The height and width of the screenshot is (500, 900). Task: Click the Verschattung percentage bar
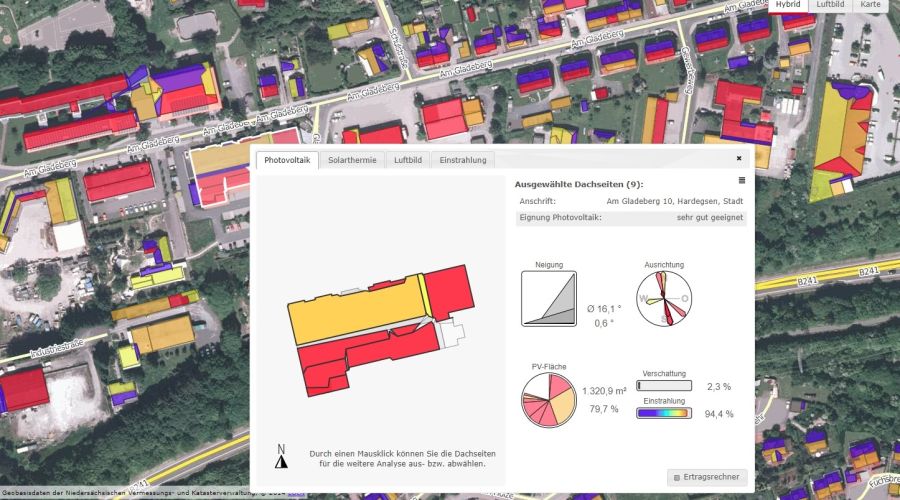click(664, 386)
